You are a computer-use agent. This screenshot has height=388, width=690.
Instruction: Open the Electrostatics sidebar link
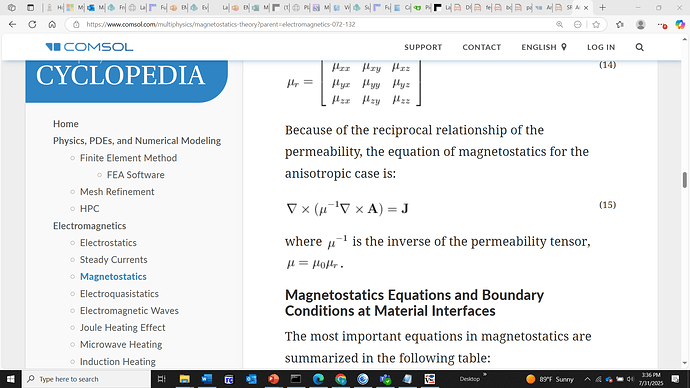coord(108,242)
